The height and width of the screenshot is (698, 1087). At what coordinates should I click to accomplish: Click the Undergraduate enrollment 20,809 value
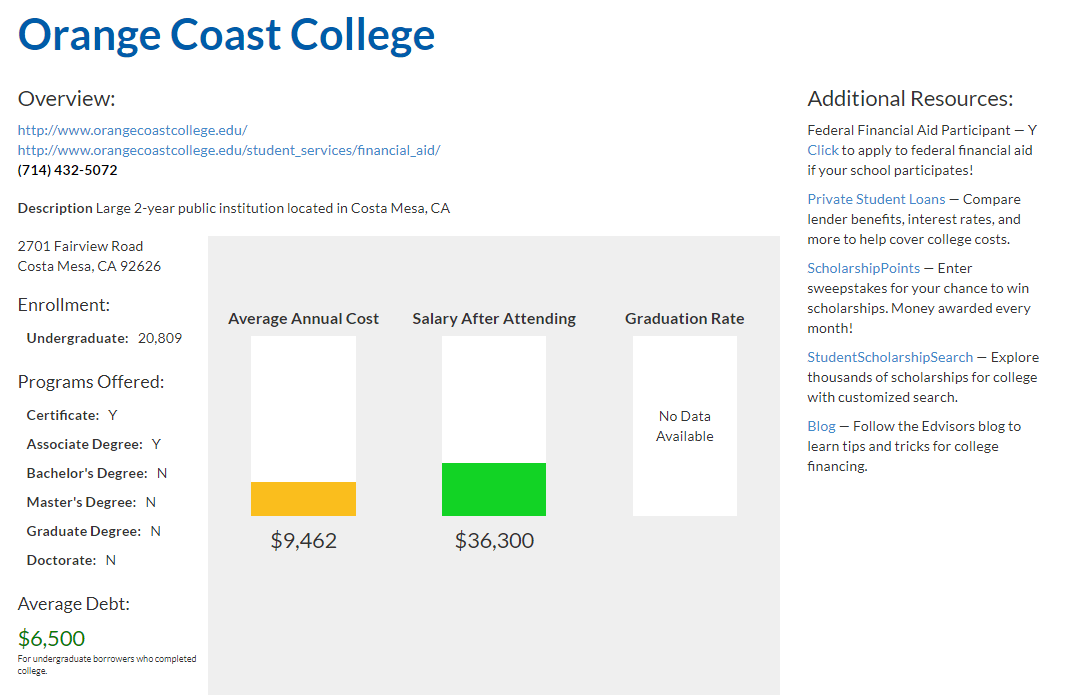(x=160, y=338)
